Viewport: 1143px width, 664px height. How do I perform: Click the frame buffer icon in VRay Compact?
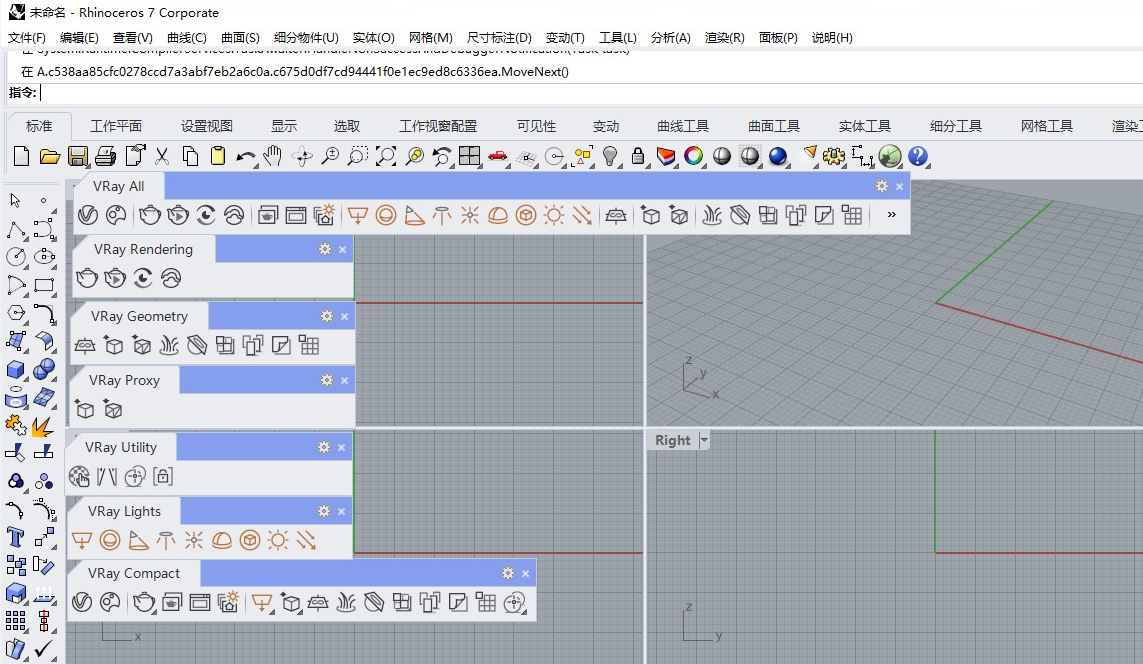[200, 602]
